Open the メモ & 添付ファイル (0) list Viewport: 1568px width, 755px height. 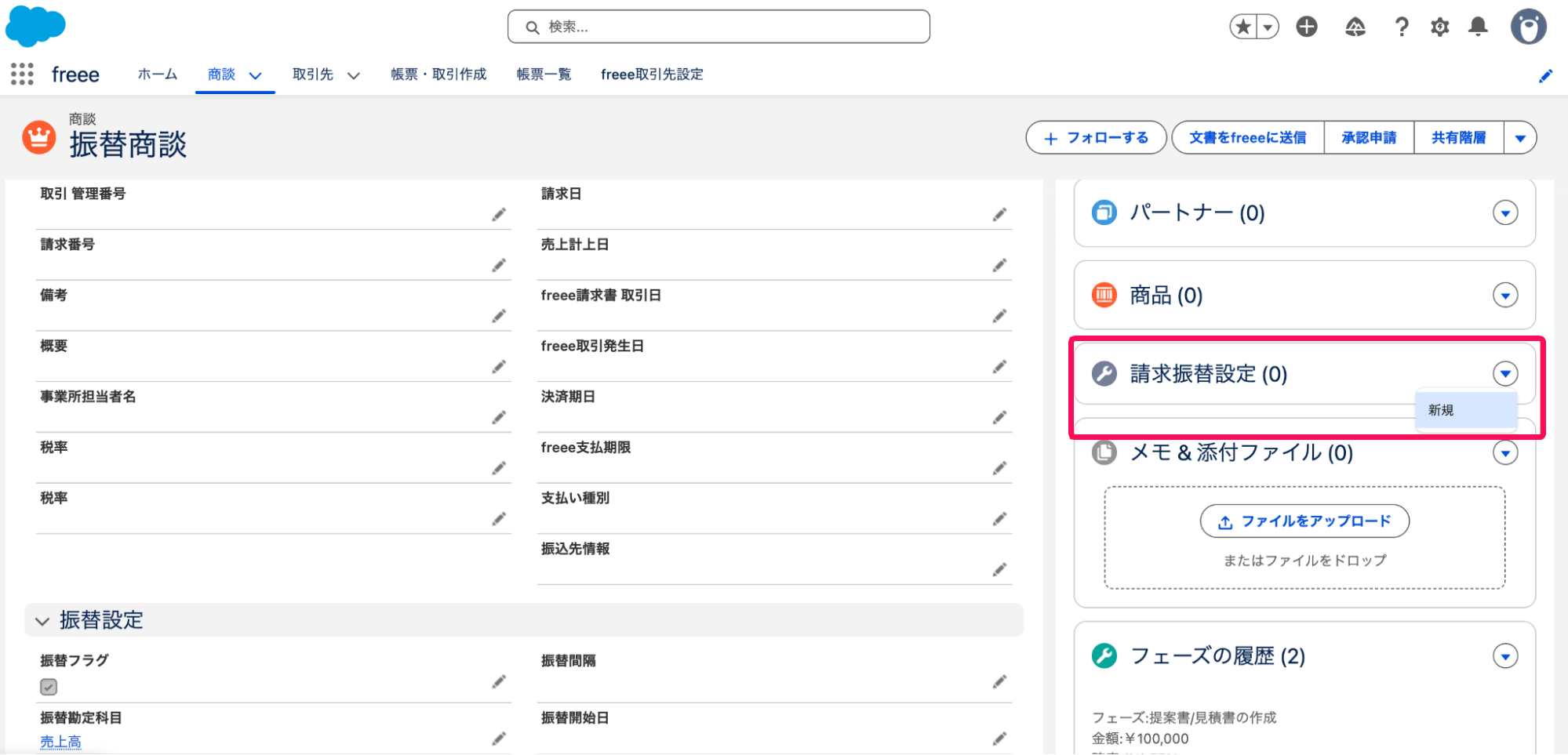pyautogui.click(x=1241, y=452)
